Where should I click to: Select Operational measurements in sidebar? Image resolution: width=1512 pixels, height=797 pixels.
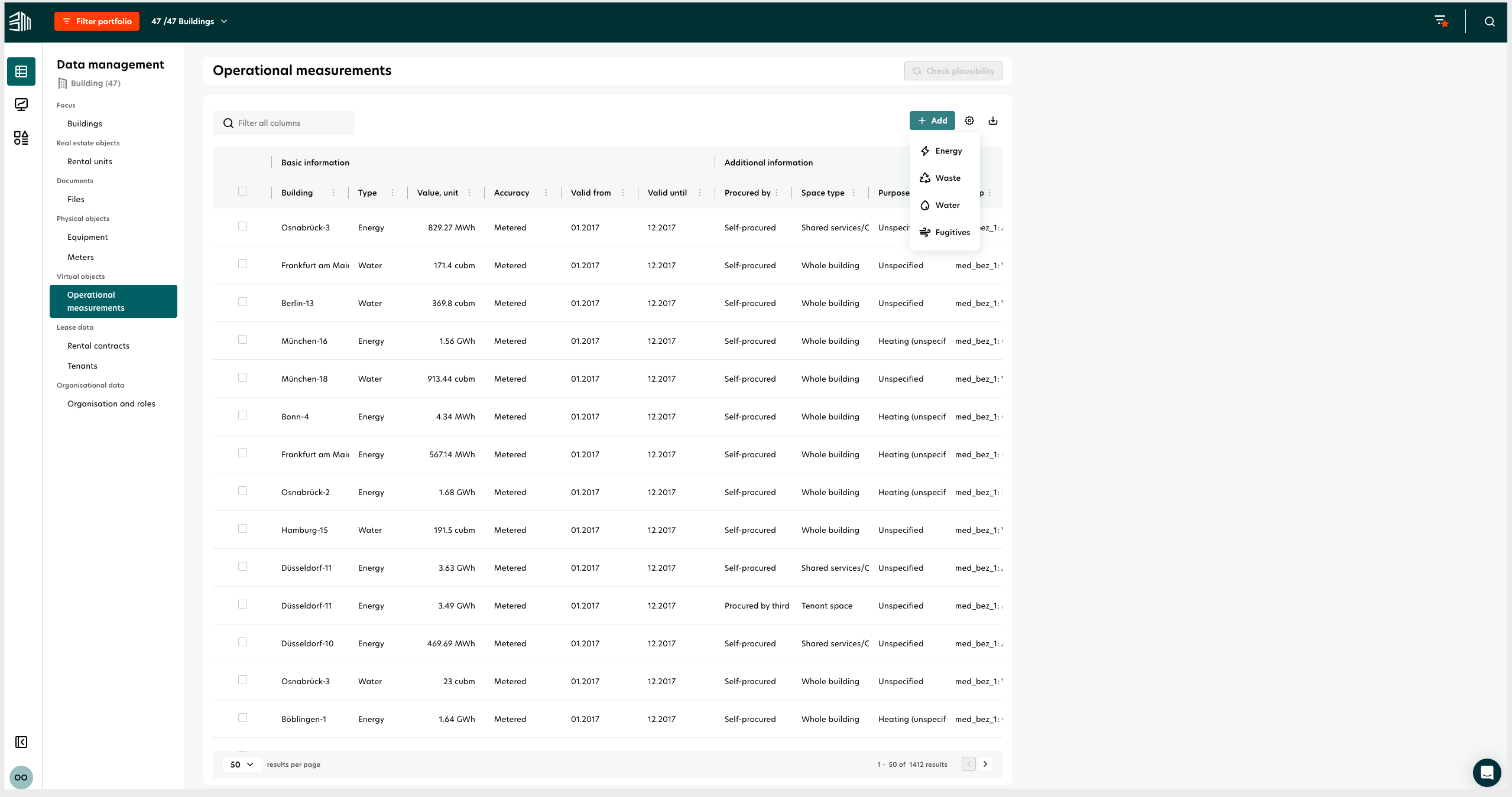tap(113, 301)
